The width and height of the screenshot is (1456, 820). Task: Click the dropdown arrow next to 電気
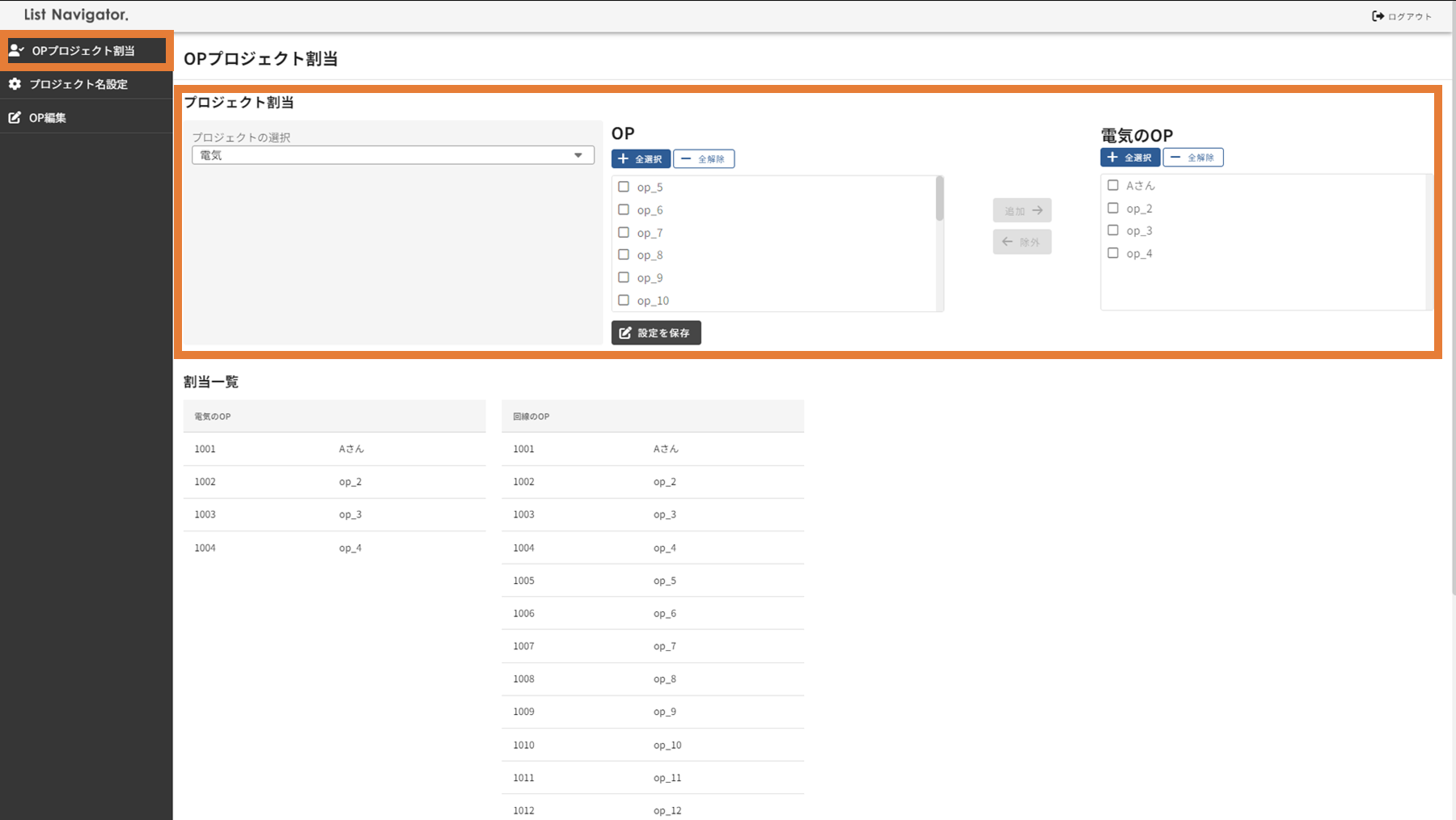[578, 155]
